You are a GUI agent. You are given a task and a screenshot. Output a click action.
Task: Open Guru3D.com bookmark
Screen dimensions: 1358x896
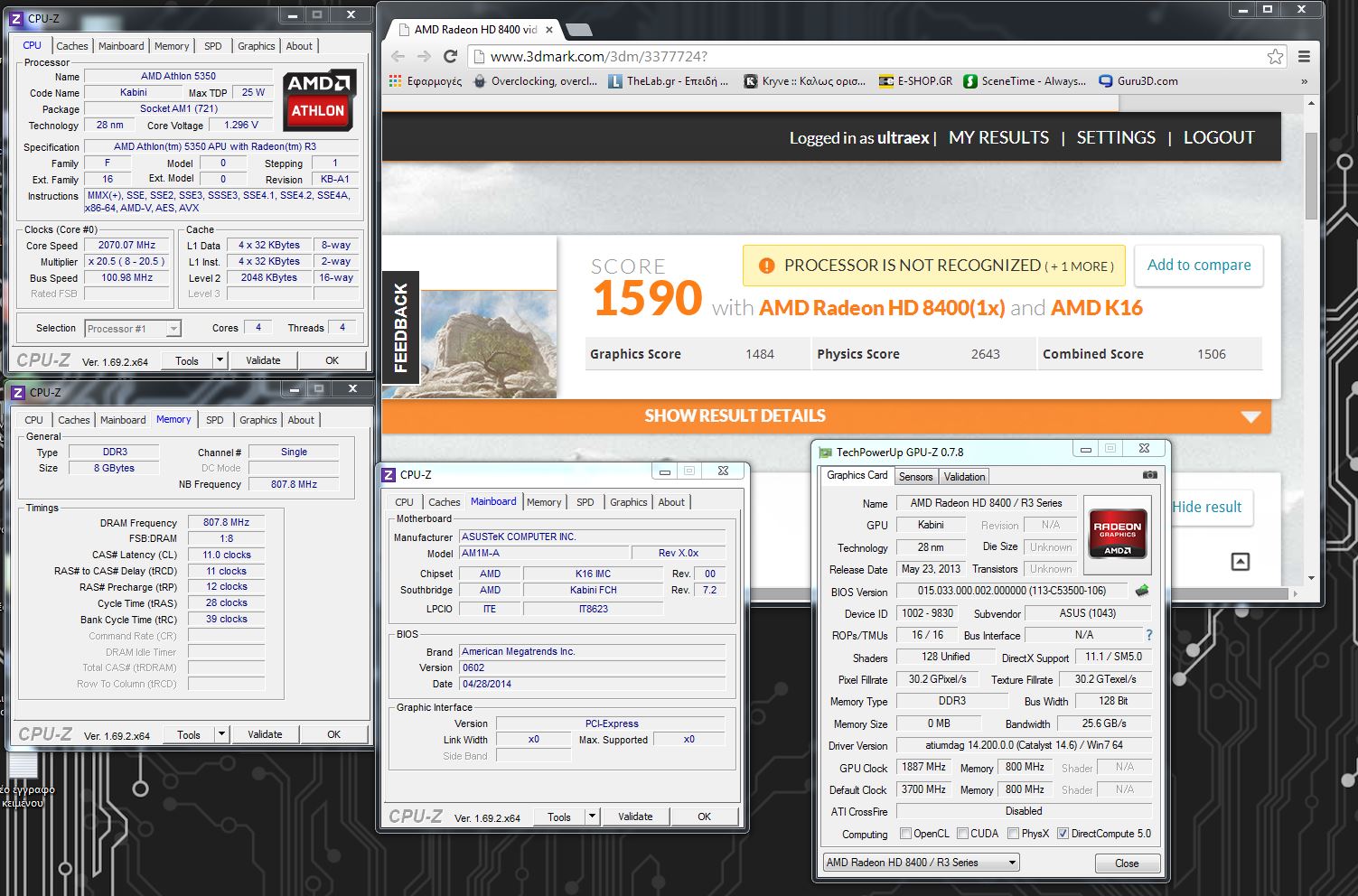tap(1138, 80)
